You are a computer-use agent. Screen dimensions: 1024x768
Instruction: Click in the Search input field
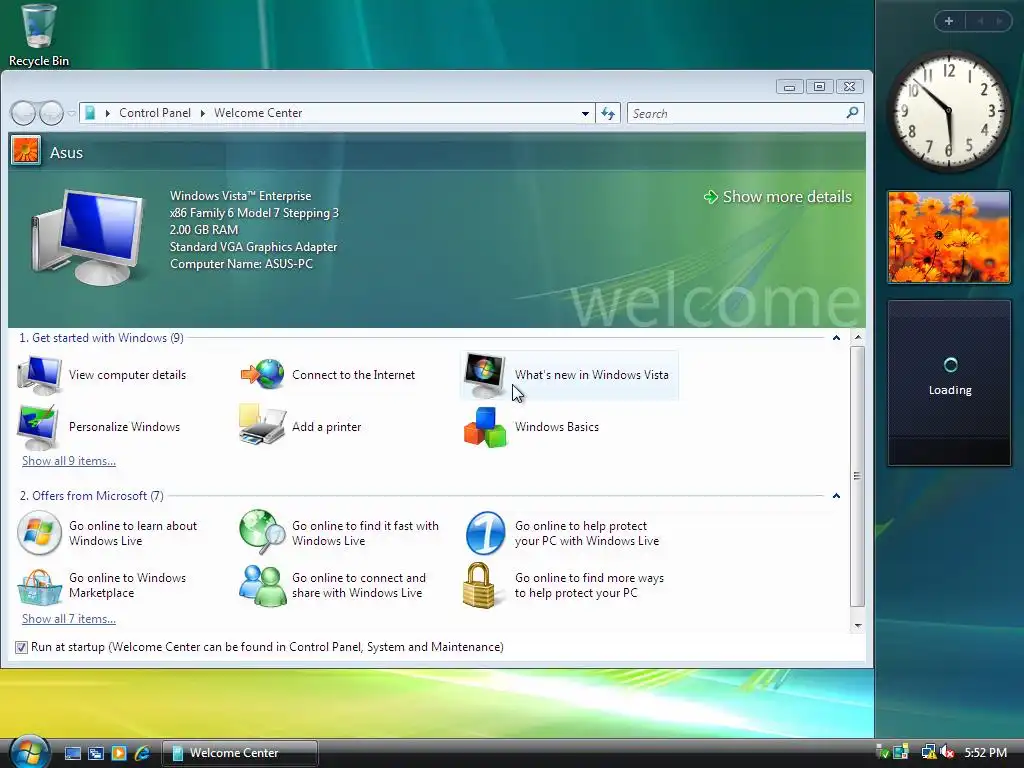(x=737, y=114)
